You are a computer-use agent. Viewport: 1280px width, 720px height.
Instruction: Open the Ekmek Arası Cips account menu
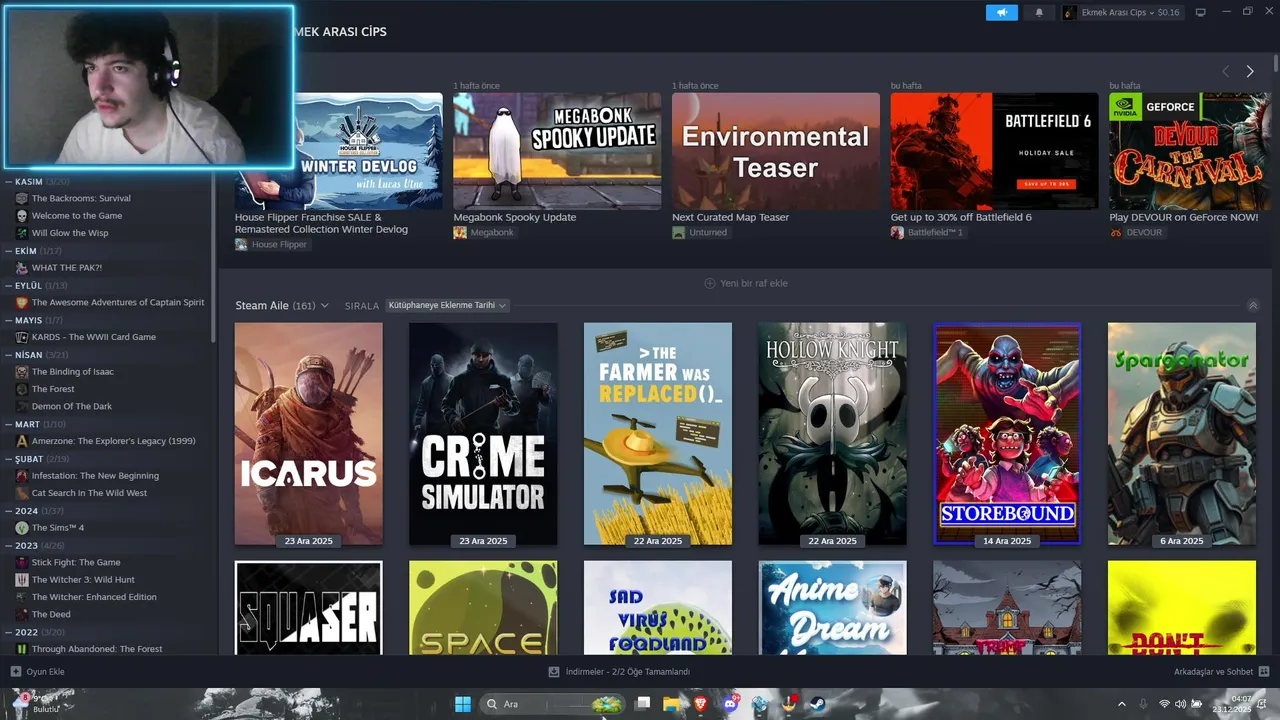click(1121, 12)
